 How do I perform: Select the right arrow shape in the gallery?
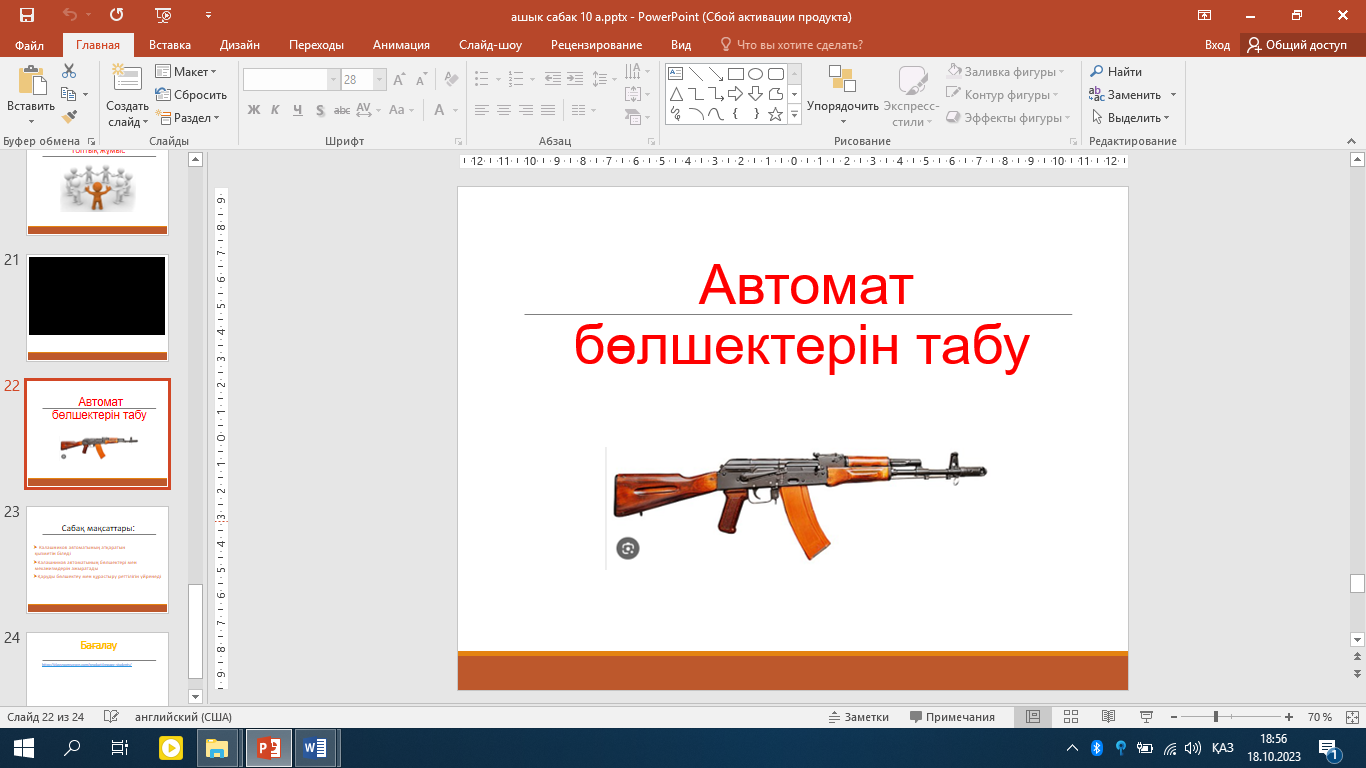(x=735, y=94)
